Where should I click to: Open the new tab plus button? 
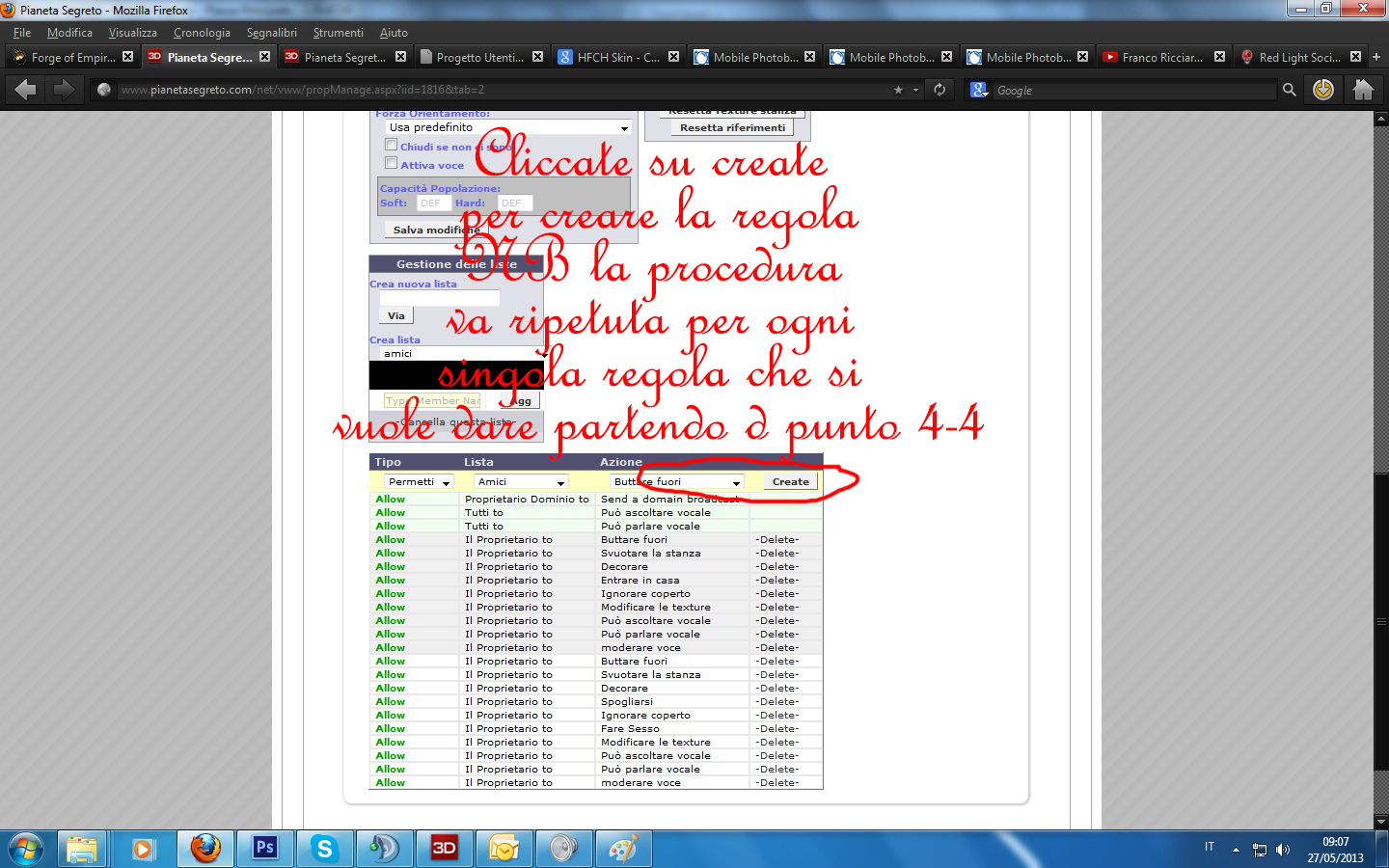1376,57
